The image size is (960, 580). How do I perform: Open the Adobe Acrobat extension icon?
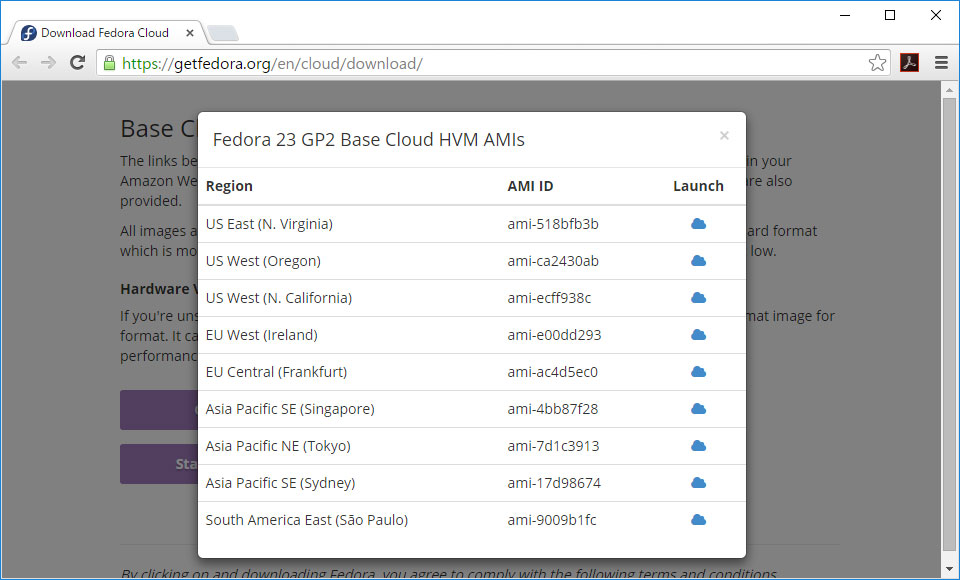coord(909,62)
